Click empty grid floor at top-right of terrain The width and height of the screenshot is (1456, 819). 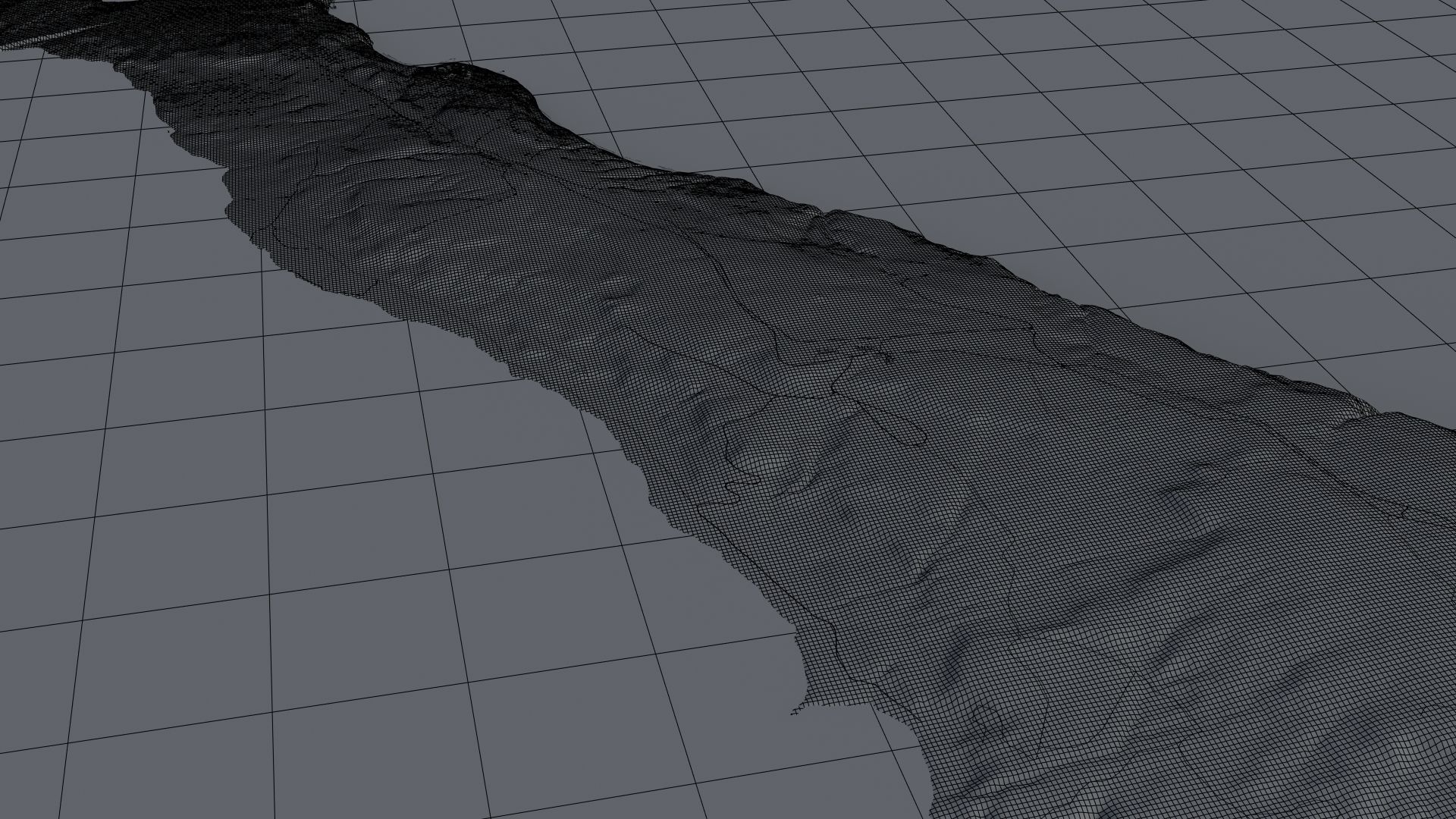click(1062, 114)
